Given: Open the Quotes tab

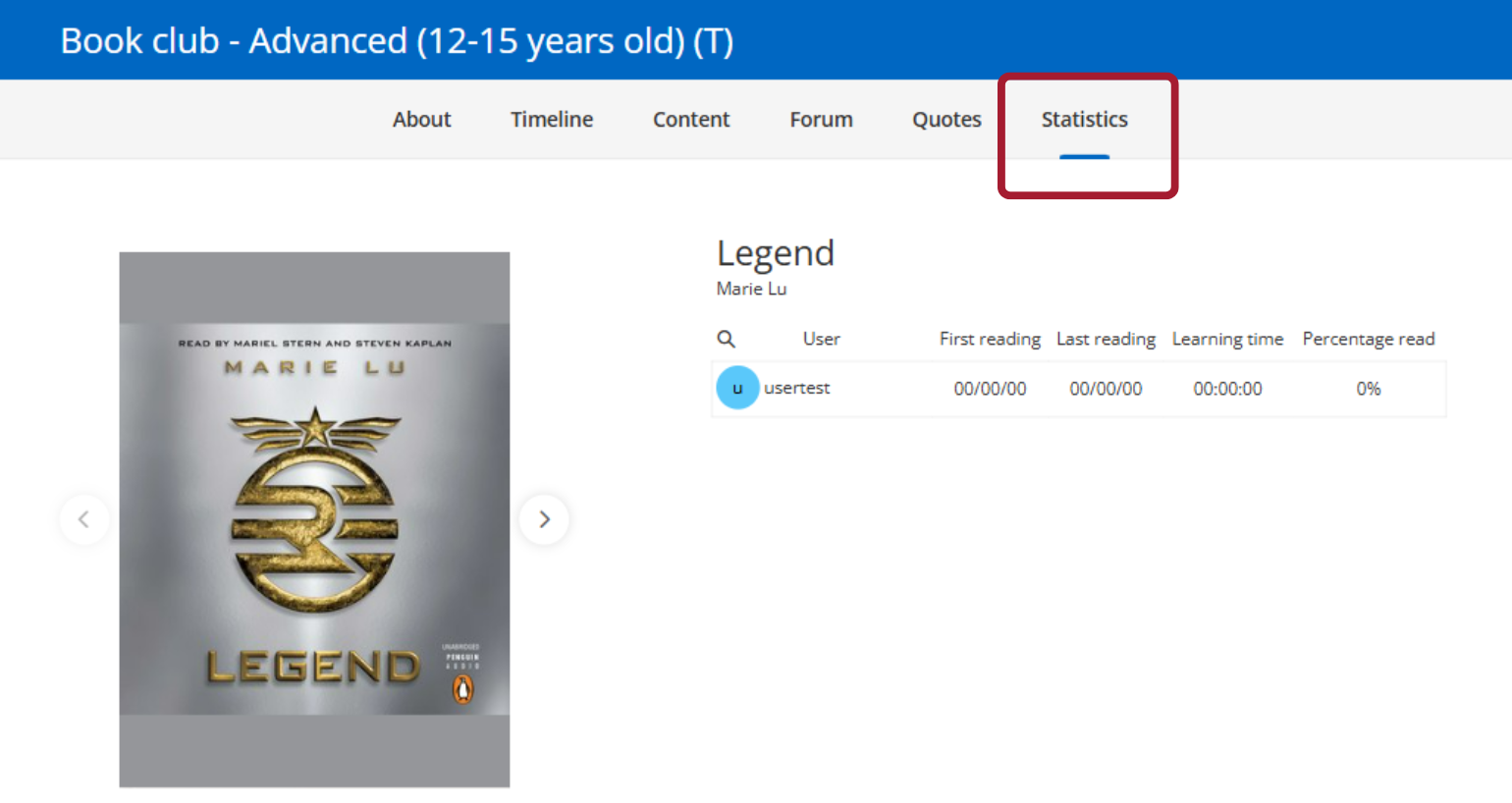Looking at the screenshot, I should (946, 120).
